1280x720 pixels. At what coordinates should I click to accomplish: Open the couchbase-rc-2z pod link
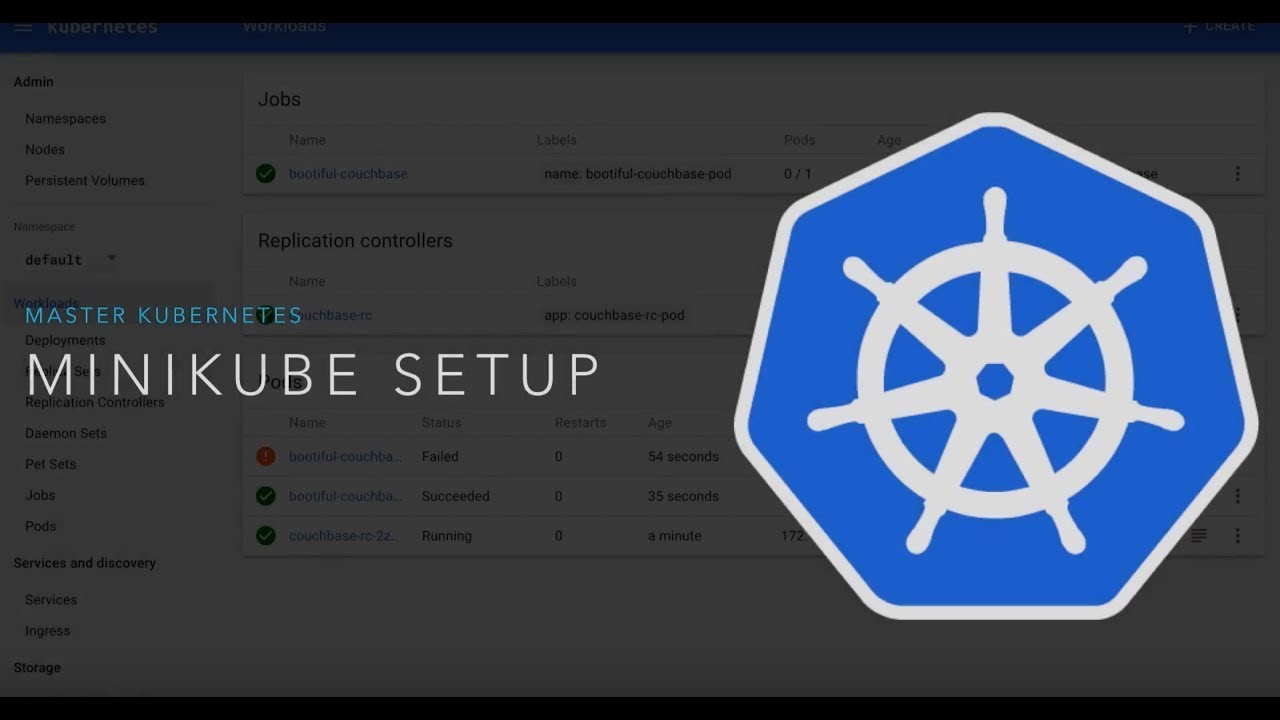pyautogui.click(x=344, y=536)
